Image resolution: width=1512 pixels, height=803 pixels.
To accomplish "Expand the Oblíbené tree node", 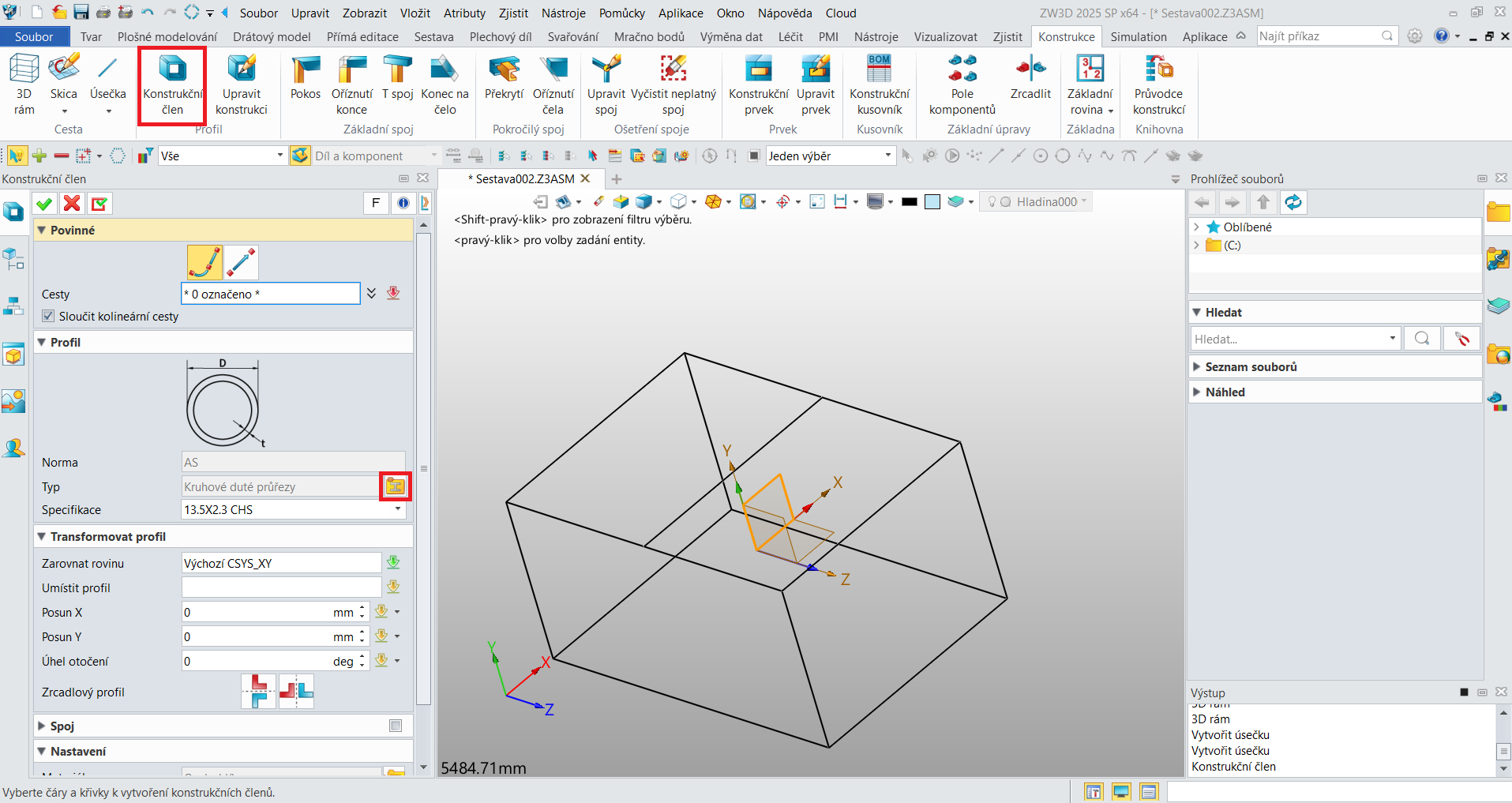I will coord(1197,227).
